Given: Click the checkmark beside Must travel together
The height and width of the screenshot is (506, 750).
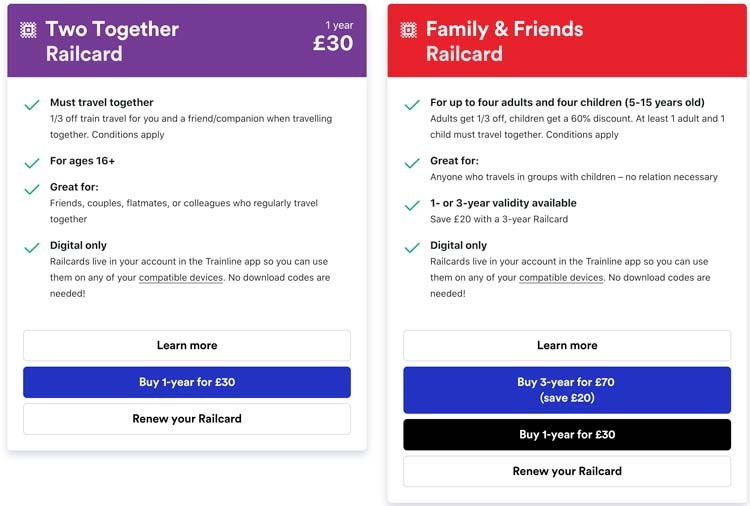Looking at the screenshot, I should coord(32,105).
